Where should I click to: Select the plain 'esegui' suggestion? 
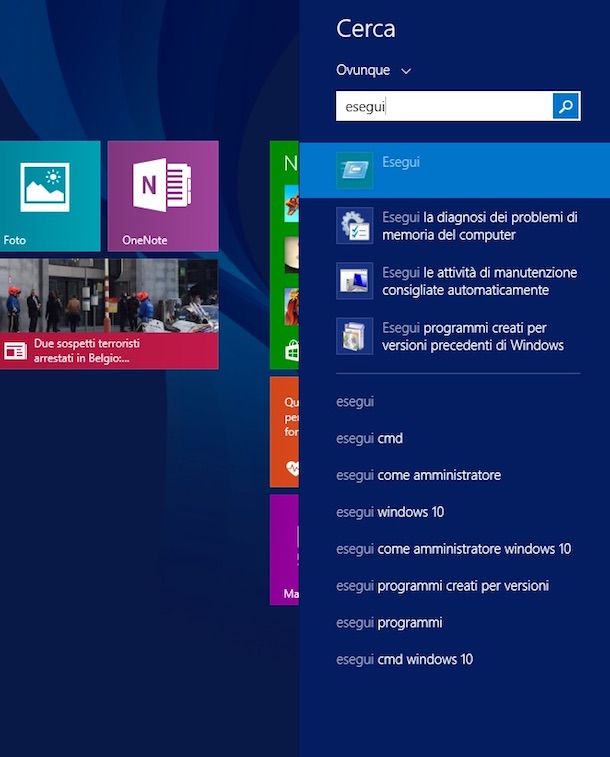(x=355, y=402)
